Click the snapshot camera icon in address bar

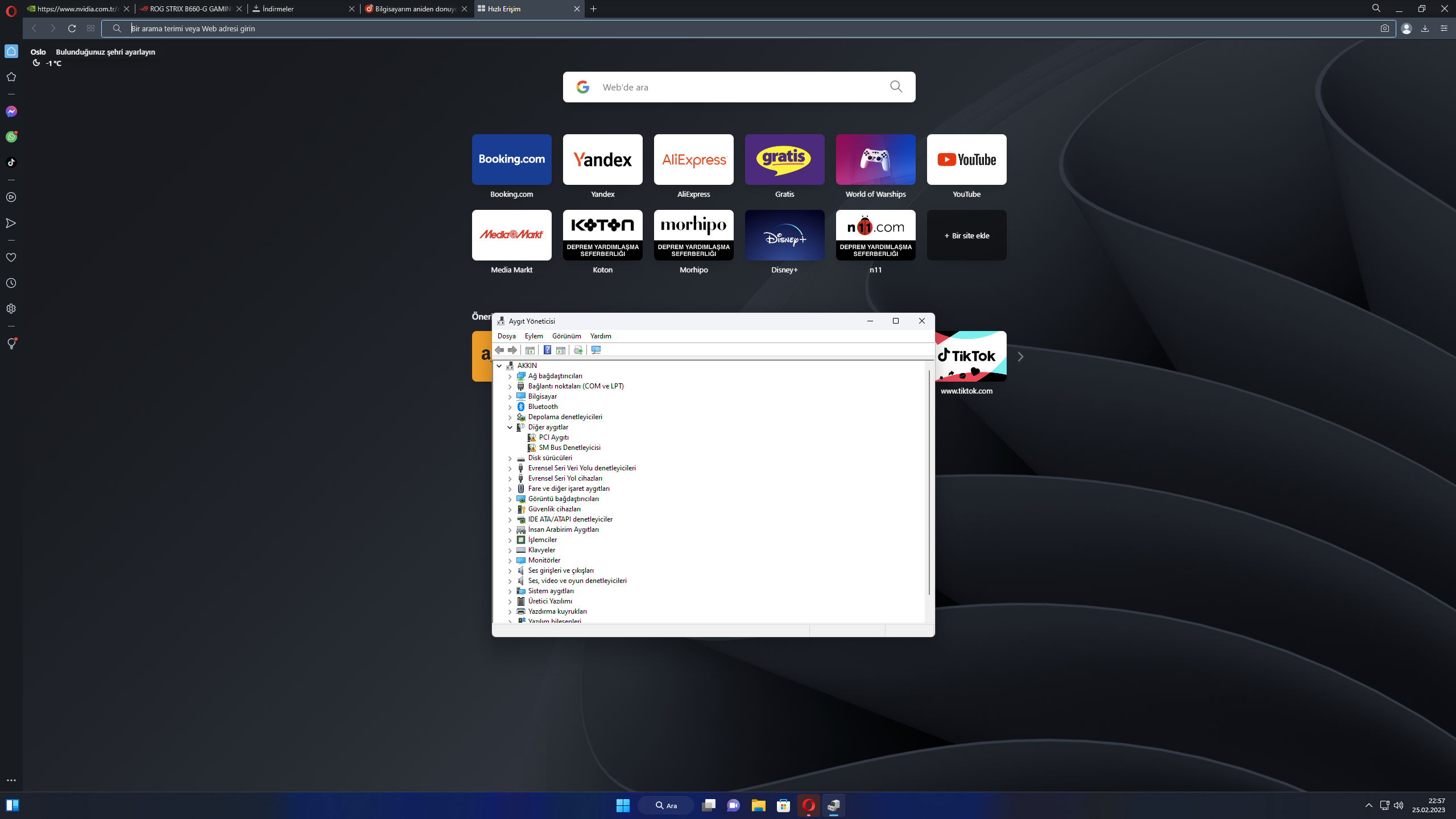point(1385,28)
